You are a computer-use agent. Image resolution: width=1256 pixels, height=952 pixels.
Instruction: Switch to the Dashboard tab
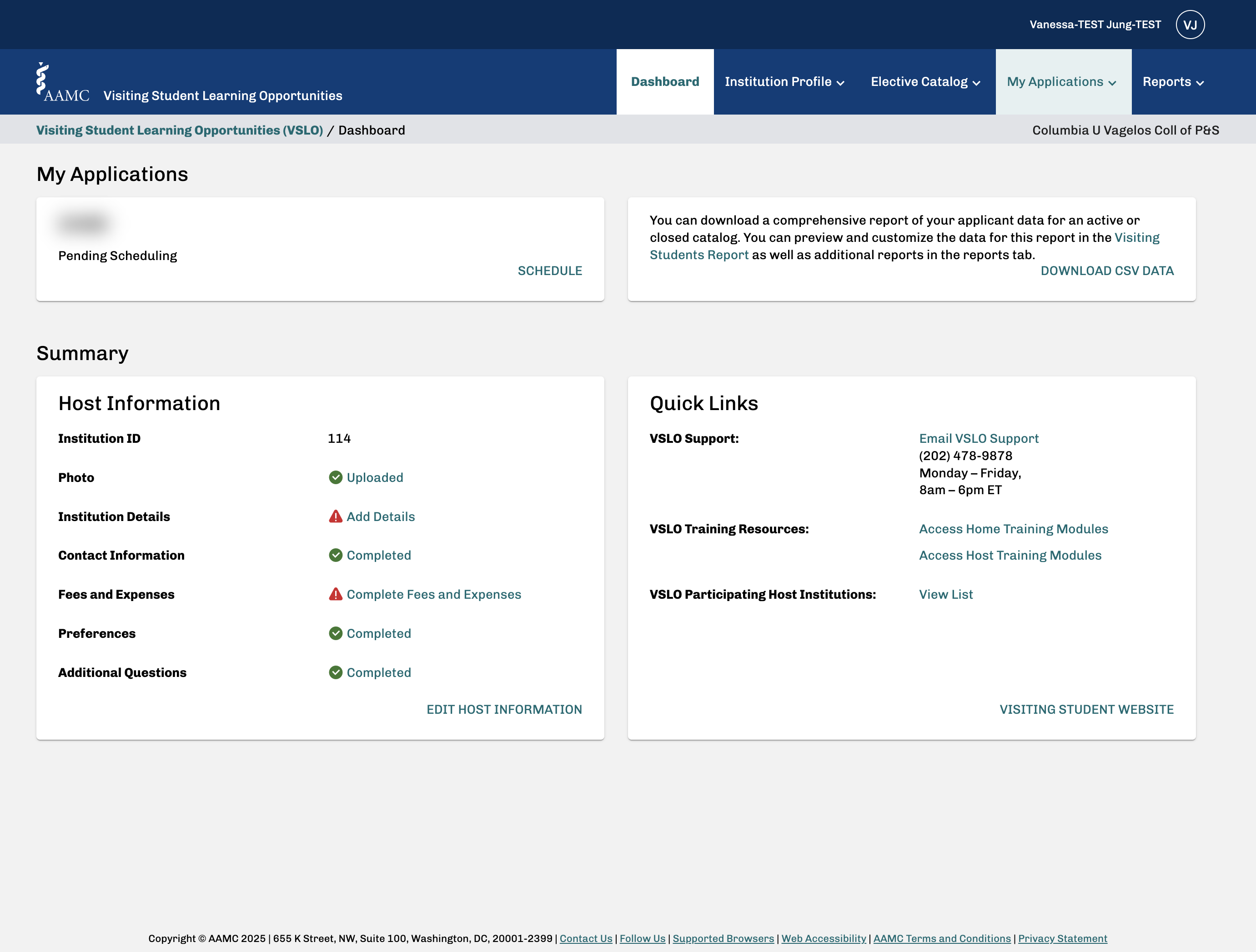coord(665,82)
